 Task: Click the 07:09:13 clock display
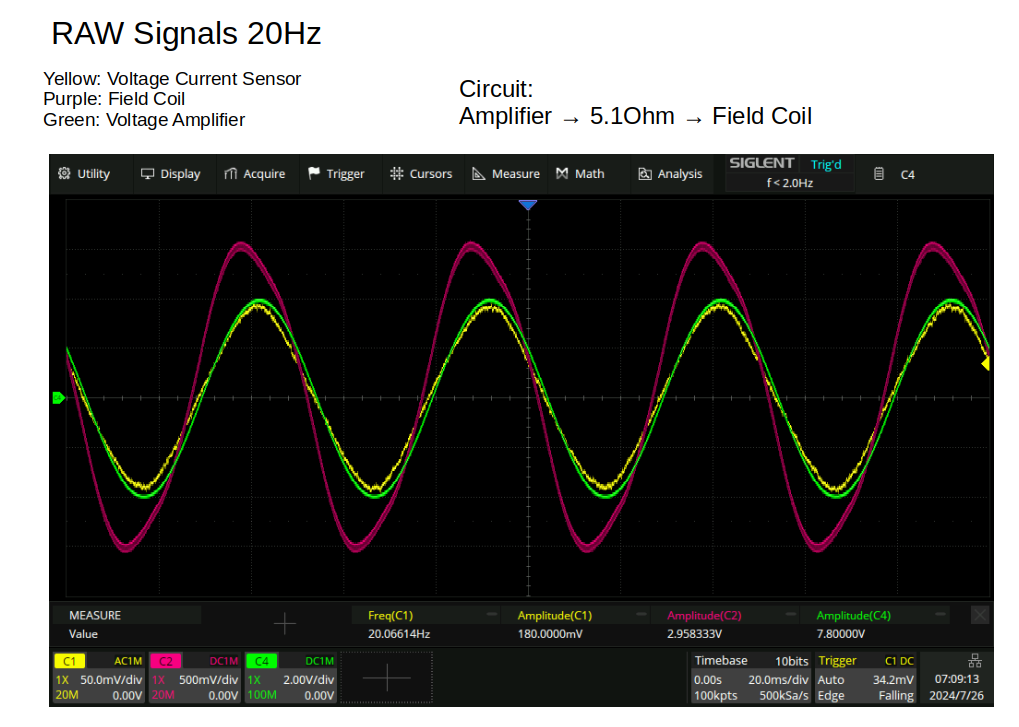coord(957,679)
